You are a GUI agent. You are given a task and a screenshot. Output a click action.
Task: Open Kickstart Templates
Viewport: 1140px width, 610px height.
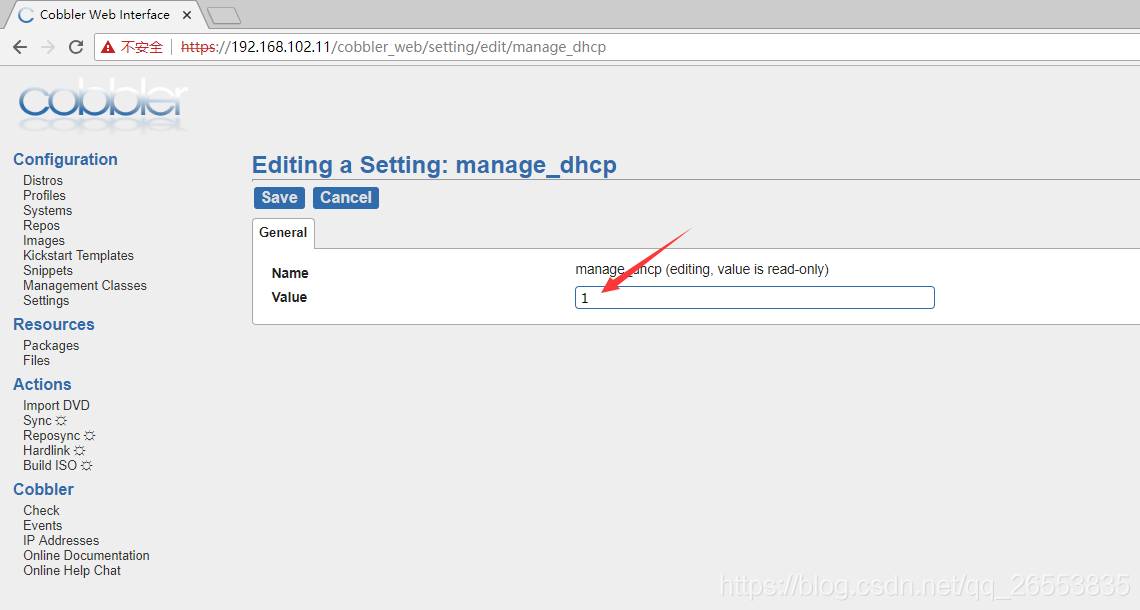(79, 256)
